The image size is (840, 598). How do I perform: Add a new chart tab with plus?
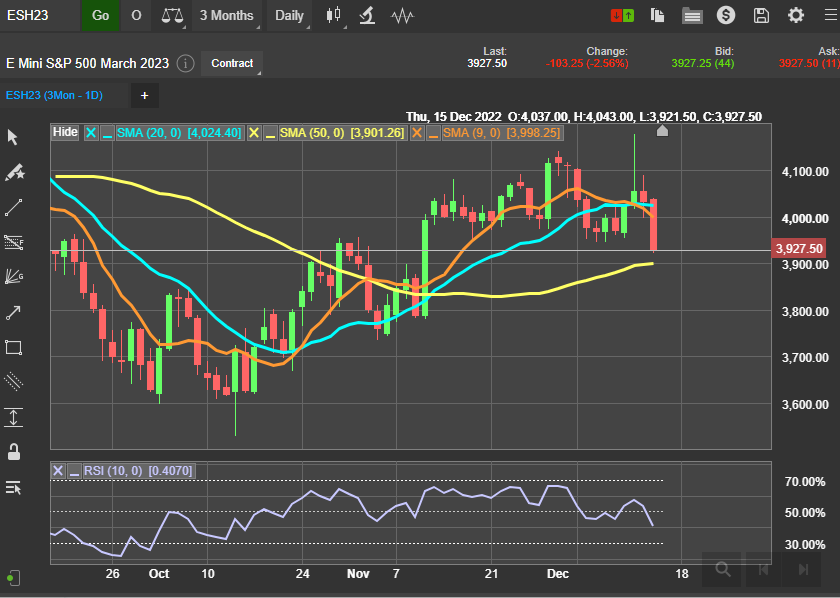pyautogui.click(x=145, y=95)
